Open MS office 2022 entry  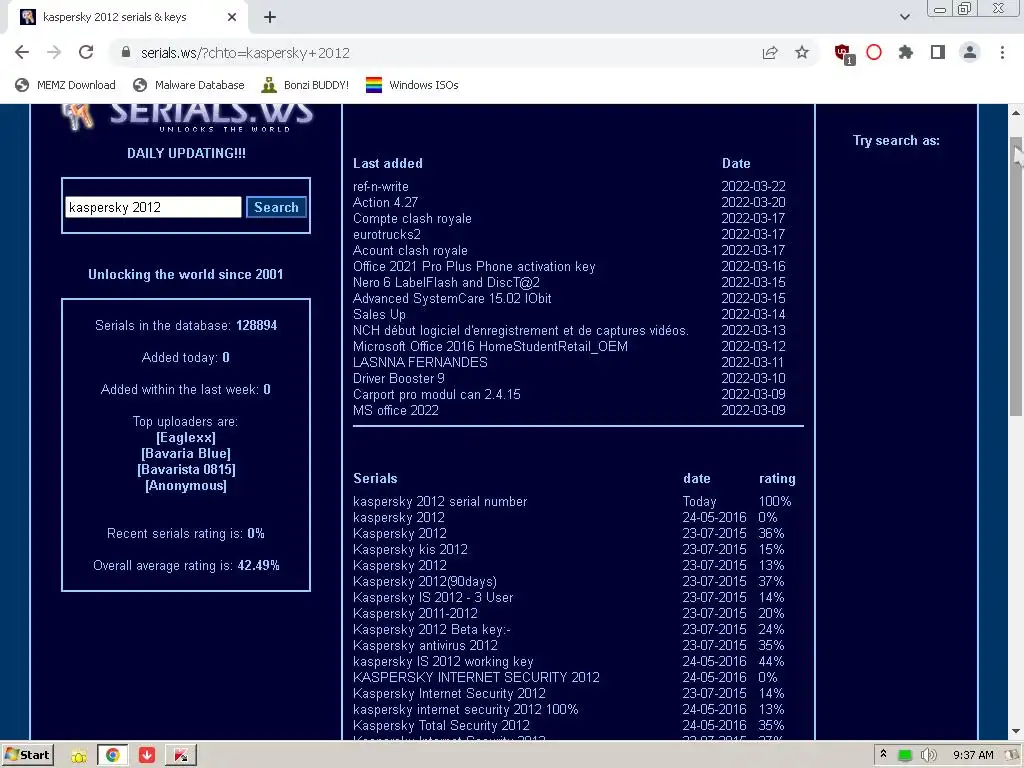[396, 411]
